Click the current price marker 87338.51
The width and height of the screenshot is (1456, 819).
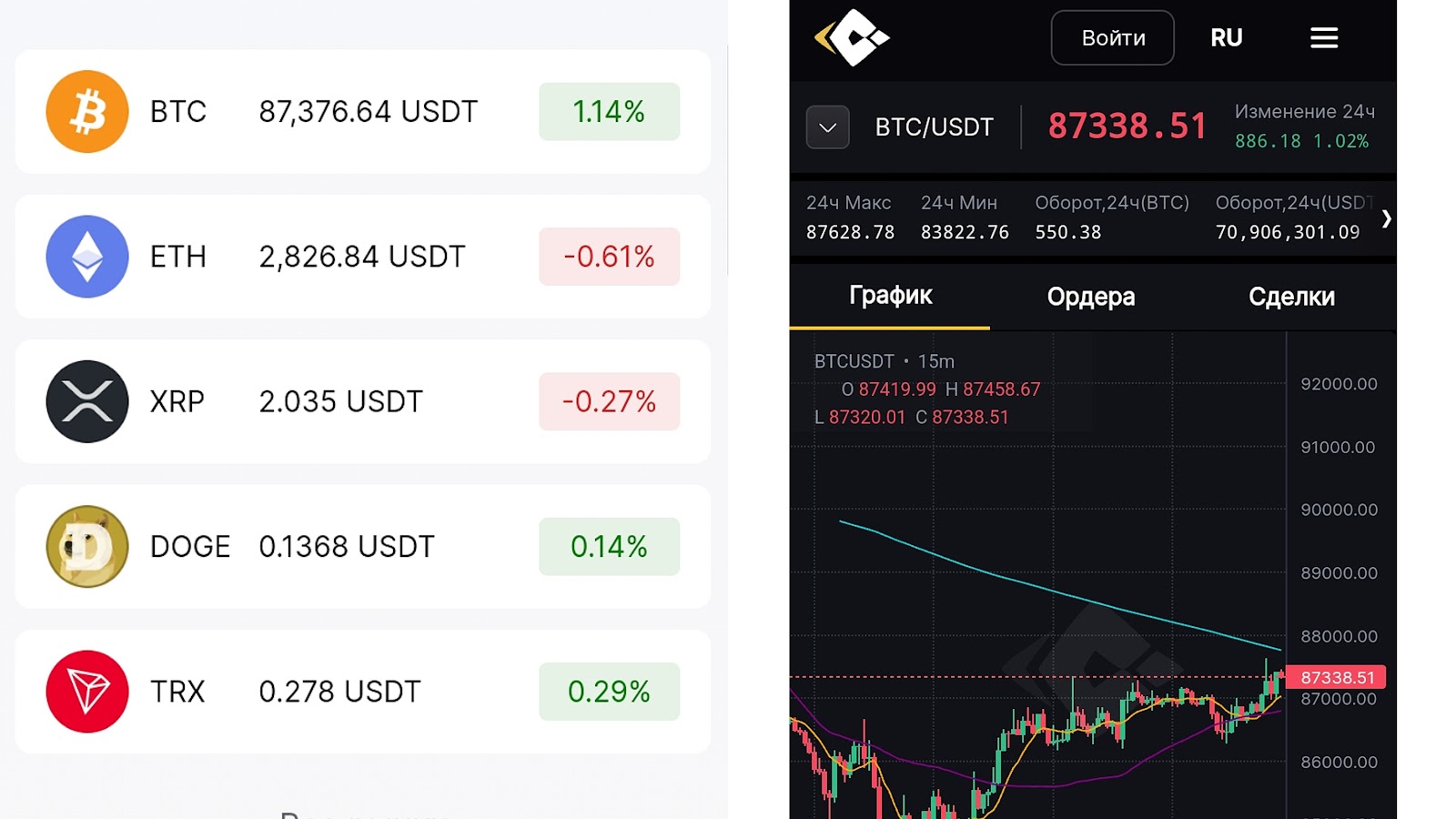pyautogui.click(x=1337, y=677)
